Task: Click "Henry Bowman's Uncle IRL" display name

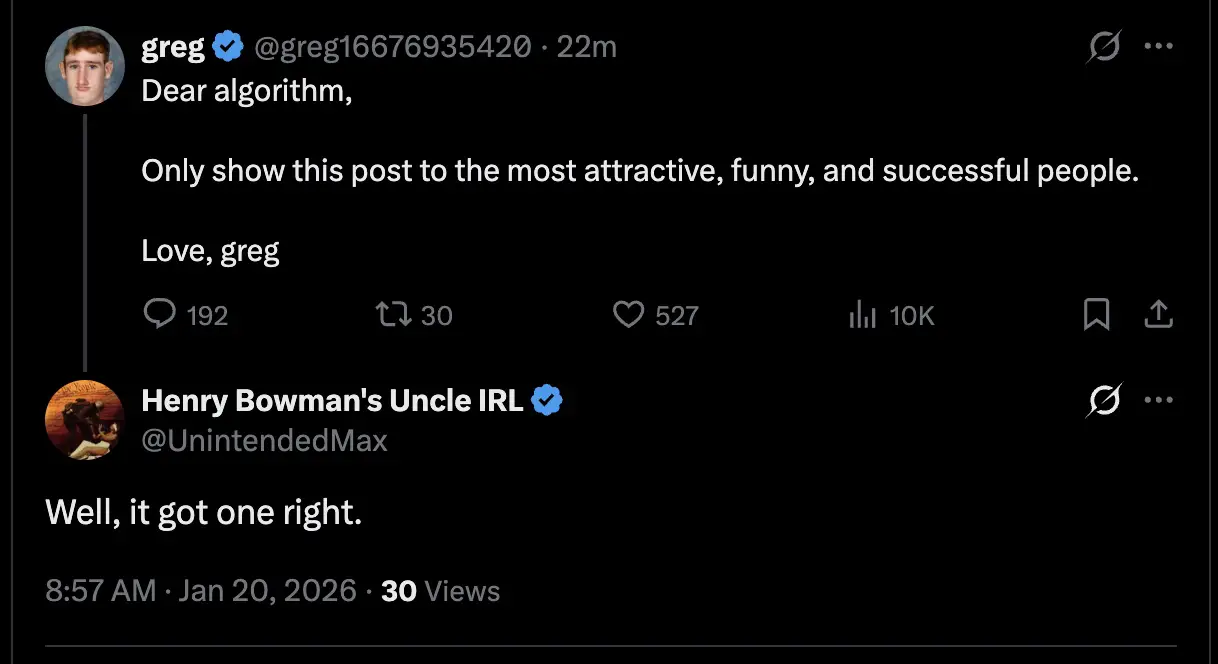Action: pos(332,401)
